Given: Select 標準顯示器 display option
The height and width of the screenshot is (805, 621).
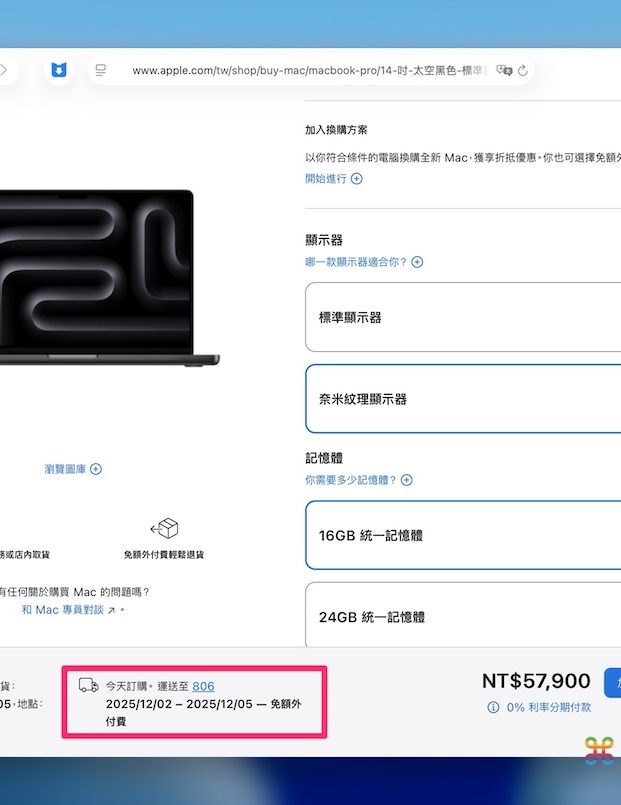Looking at the screenshot, I should (x=462, y=317).
